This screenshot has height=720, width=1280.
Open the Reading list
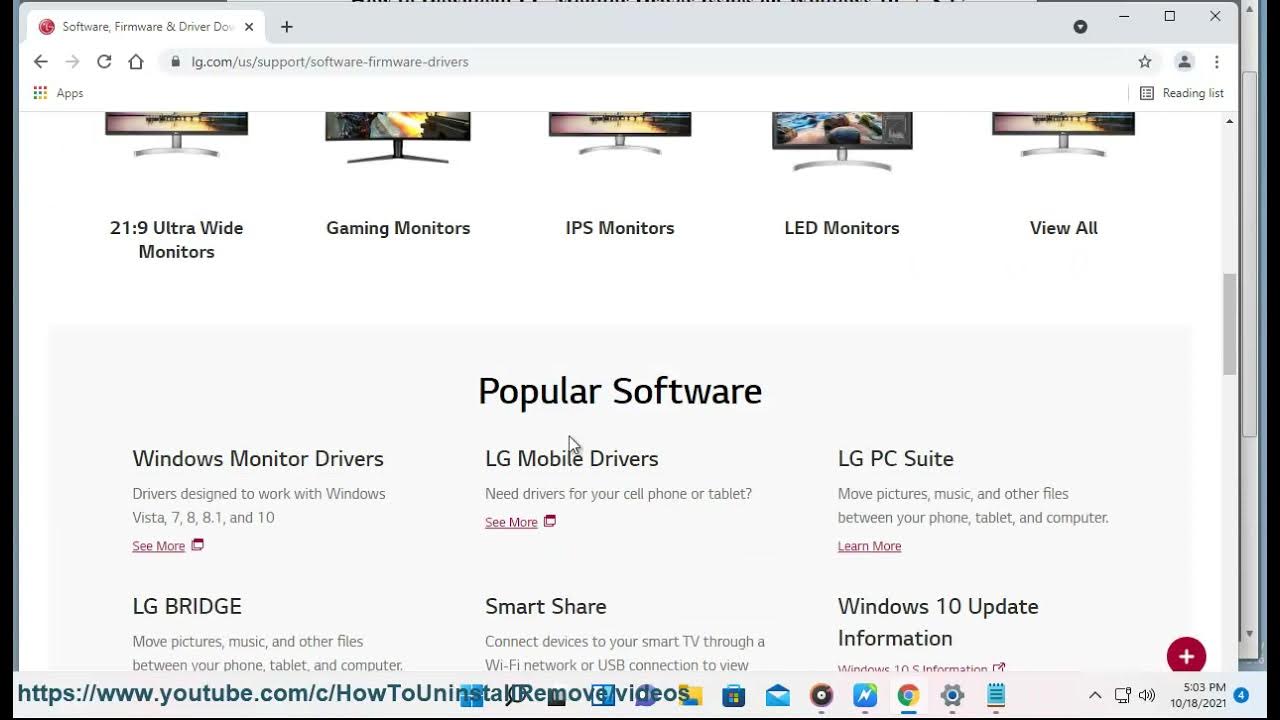(1182, 93)
